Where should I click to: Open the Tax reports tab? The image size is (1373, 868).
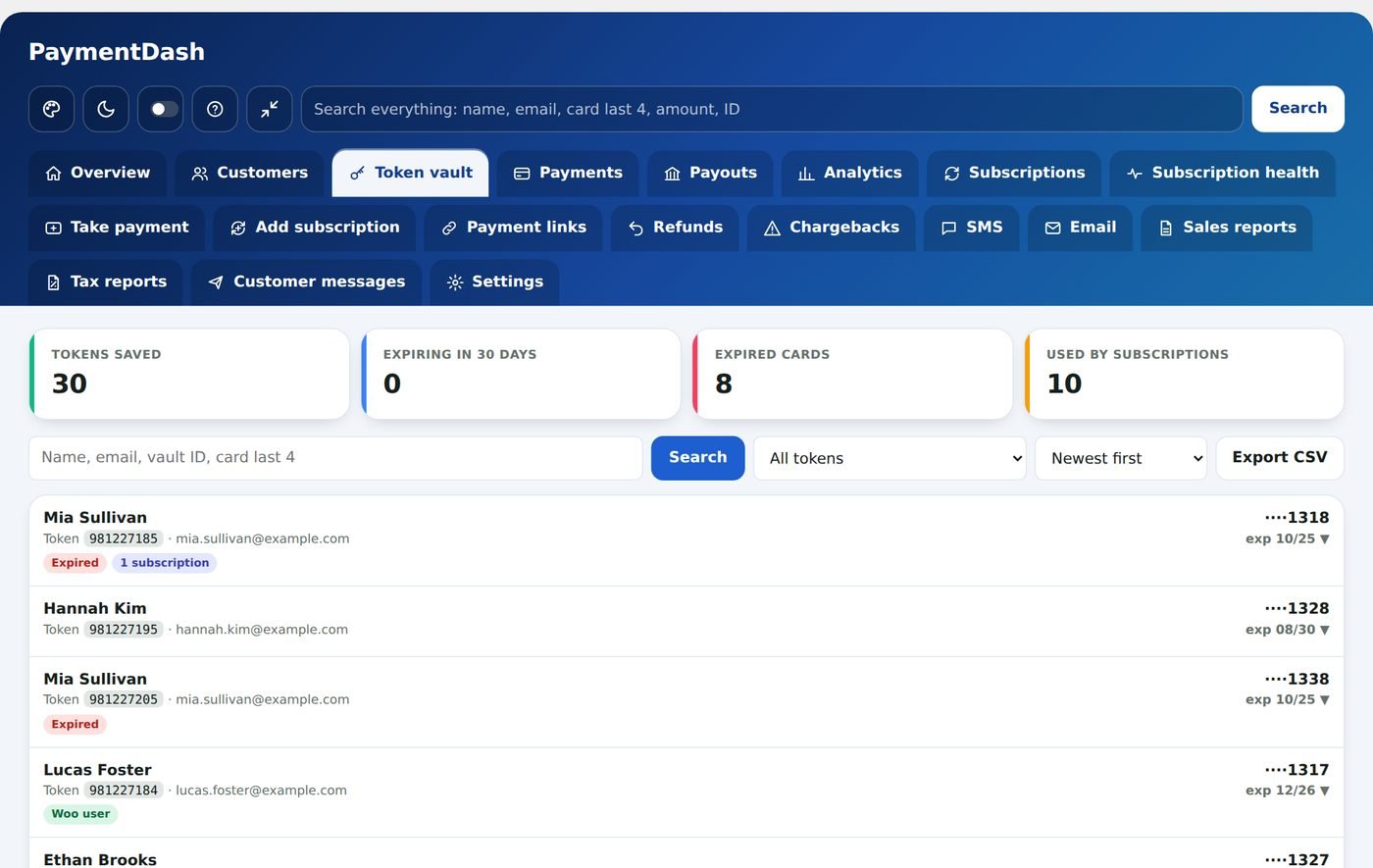(x=105, y=282)
